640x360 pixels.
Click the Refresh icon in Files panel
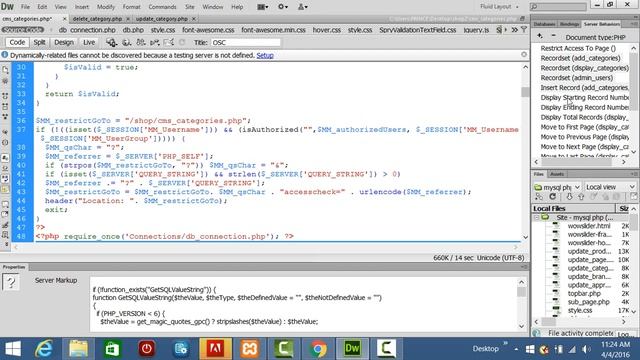553,197
